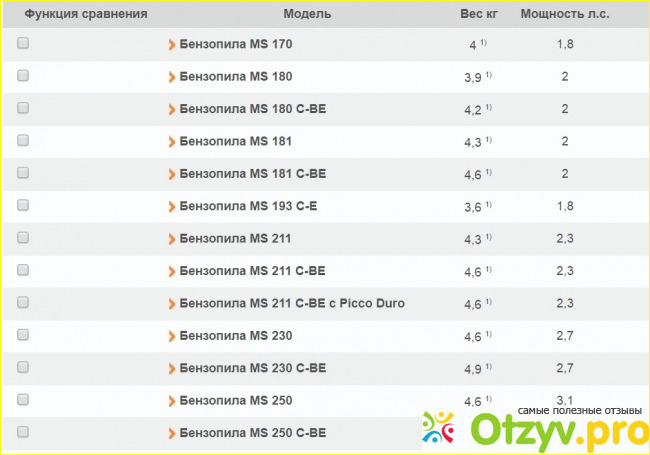Open the Бензопила MS 181 C-BE link
The width and height of the screenshot is (650, 455).
click(x=252, y=174)
